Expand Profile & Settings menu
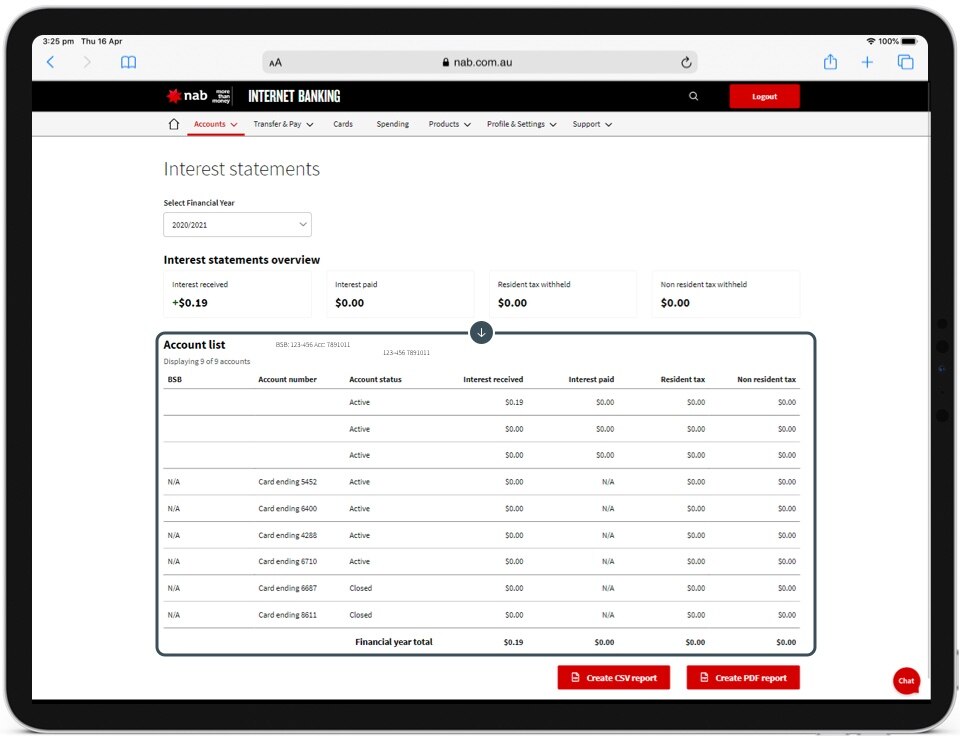 521,125
